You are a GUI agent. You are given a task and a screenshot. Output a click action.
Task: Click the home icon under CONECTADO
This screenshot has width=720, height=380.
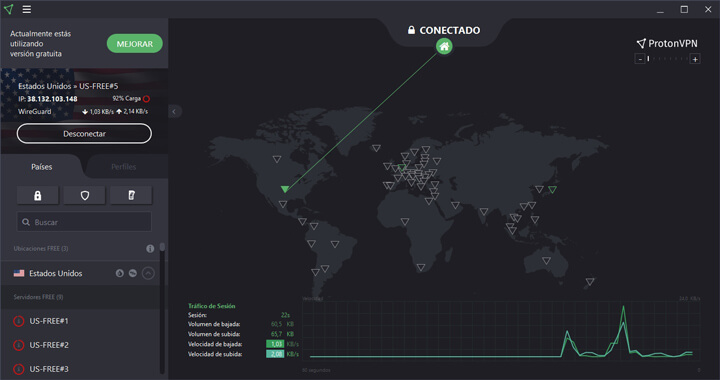(x=444, y=46)
